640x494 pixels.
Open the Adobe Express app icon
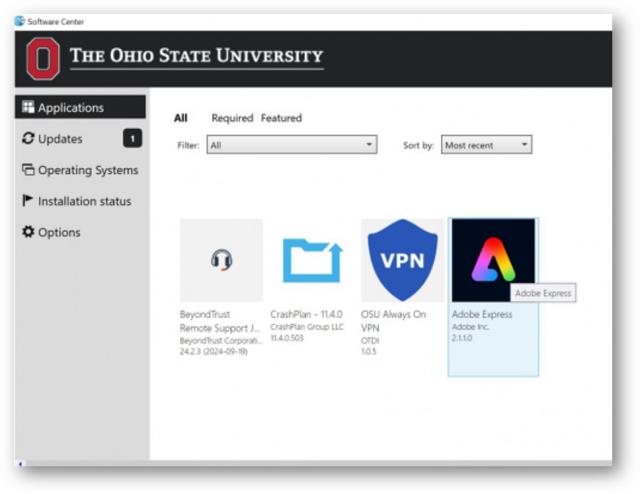(x=493, y=260)
